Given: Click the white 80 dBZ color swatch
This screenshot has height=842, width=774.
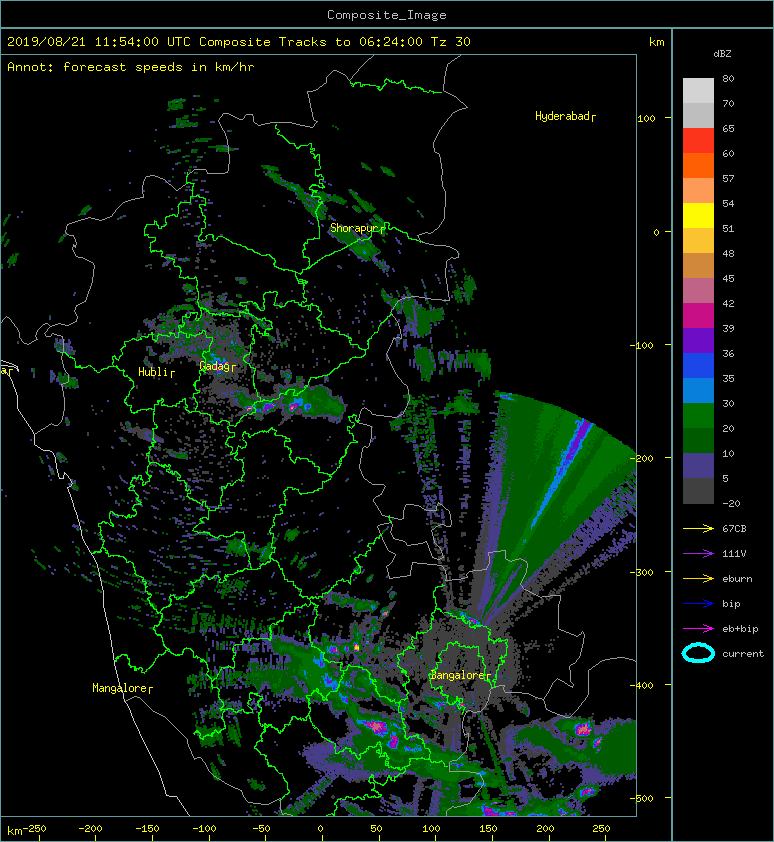Looking at the screenshot, I should [x=698, y=90].
